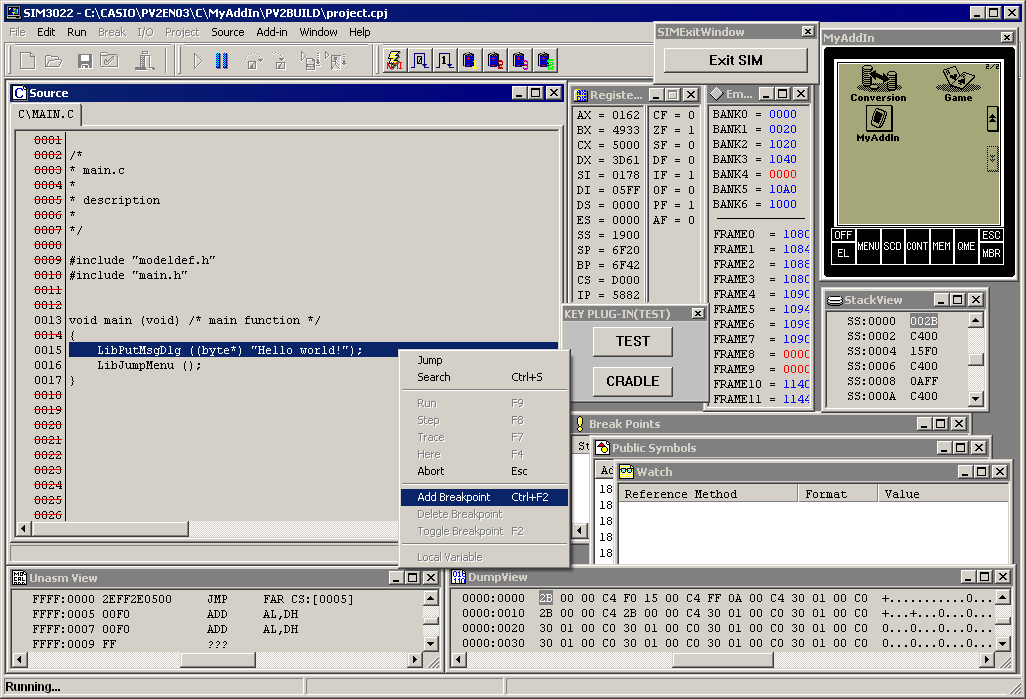
Task: Tap the MENU key on emulated device
Action: point(868,246)
